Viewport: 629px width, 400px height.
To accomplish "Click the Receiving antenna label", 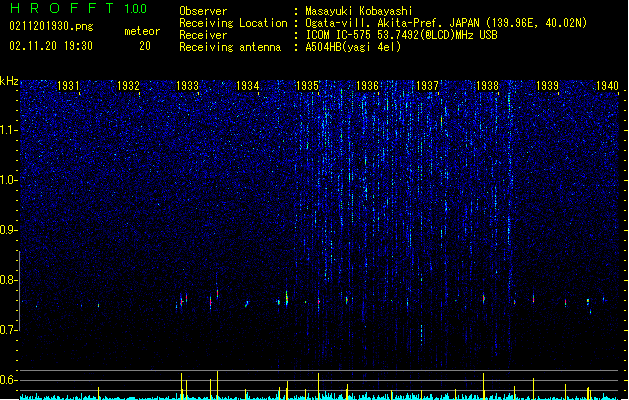I will [x=230, y=47].
